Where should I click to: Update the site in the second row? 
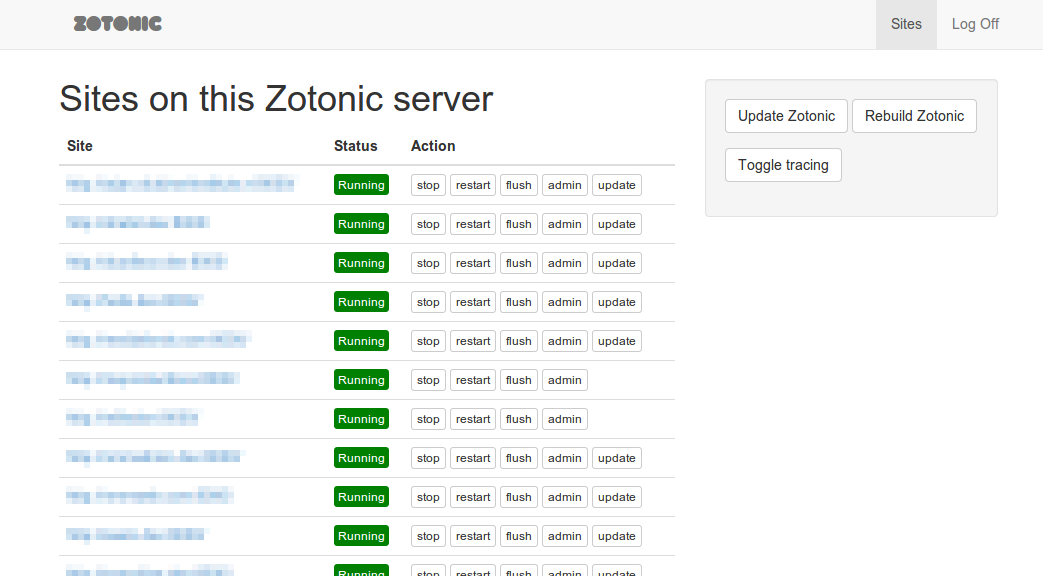tap(617, 224)
